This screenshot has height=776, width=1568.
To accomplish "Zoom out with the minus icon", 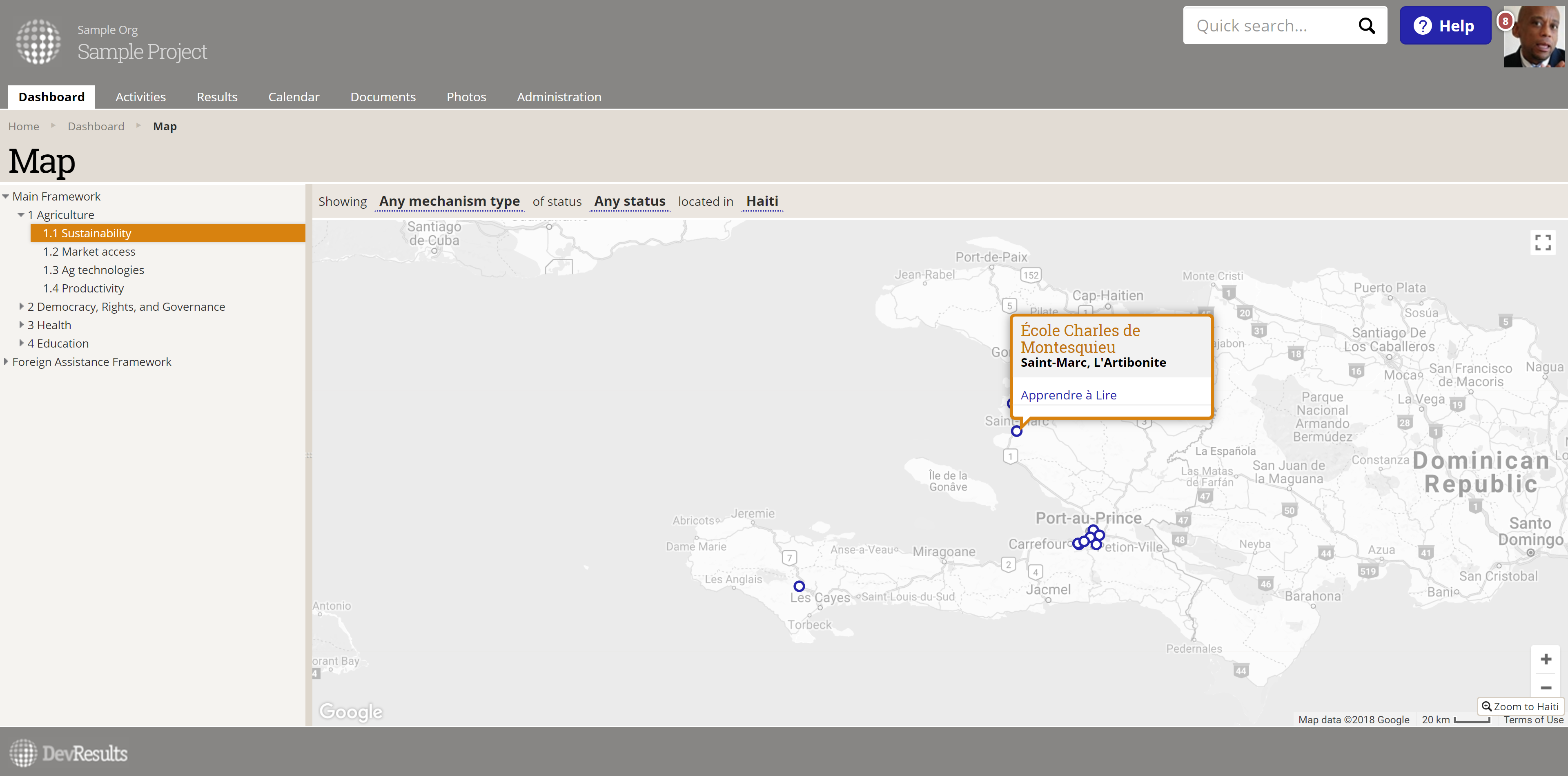I will tap(1546, 687).
